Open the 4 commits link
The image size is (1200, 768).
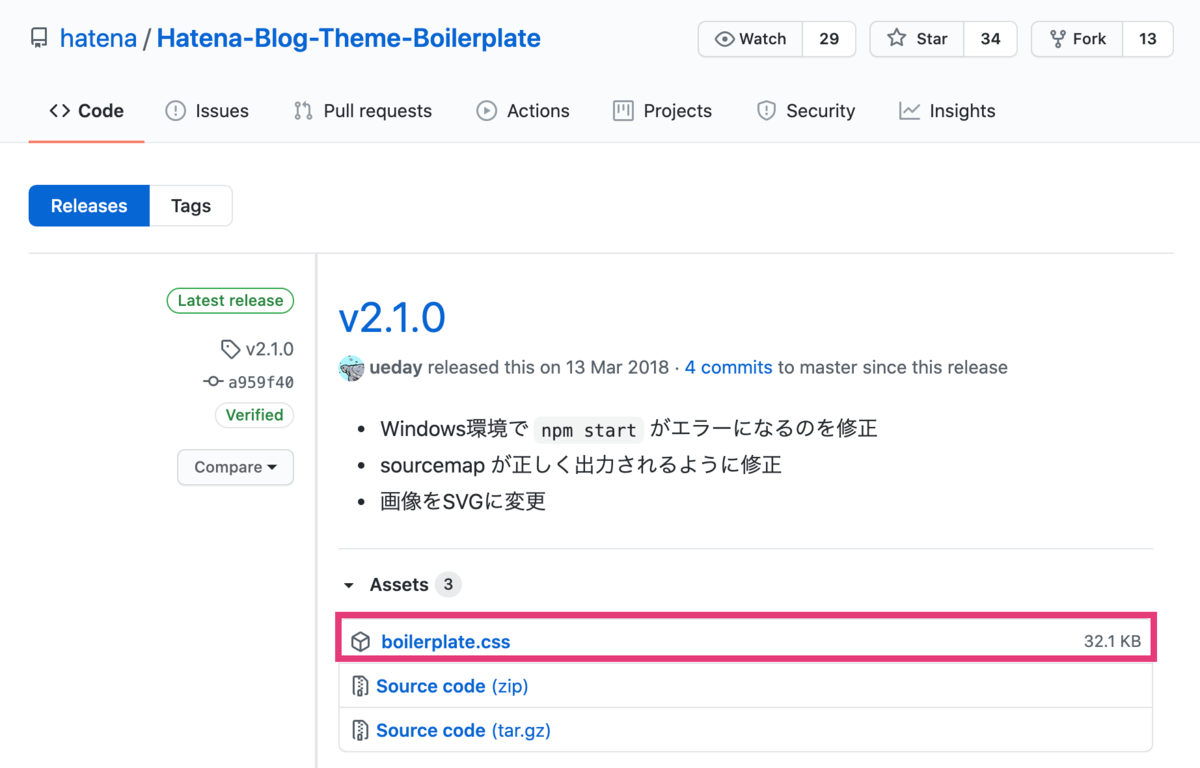pyautogui.click(x=728, y=367)
